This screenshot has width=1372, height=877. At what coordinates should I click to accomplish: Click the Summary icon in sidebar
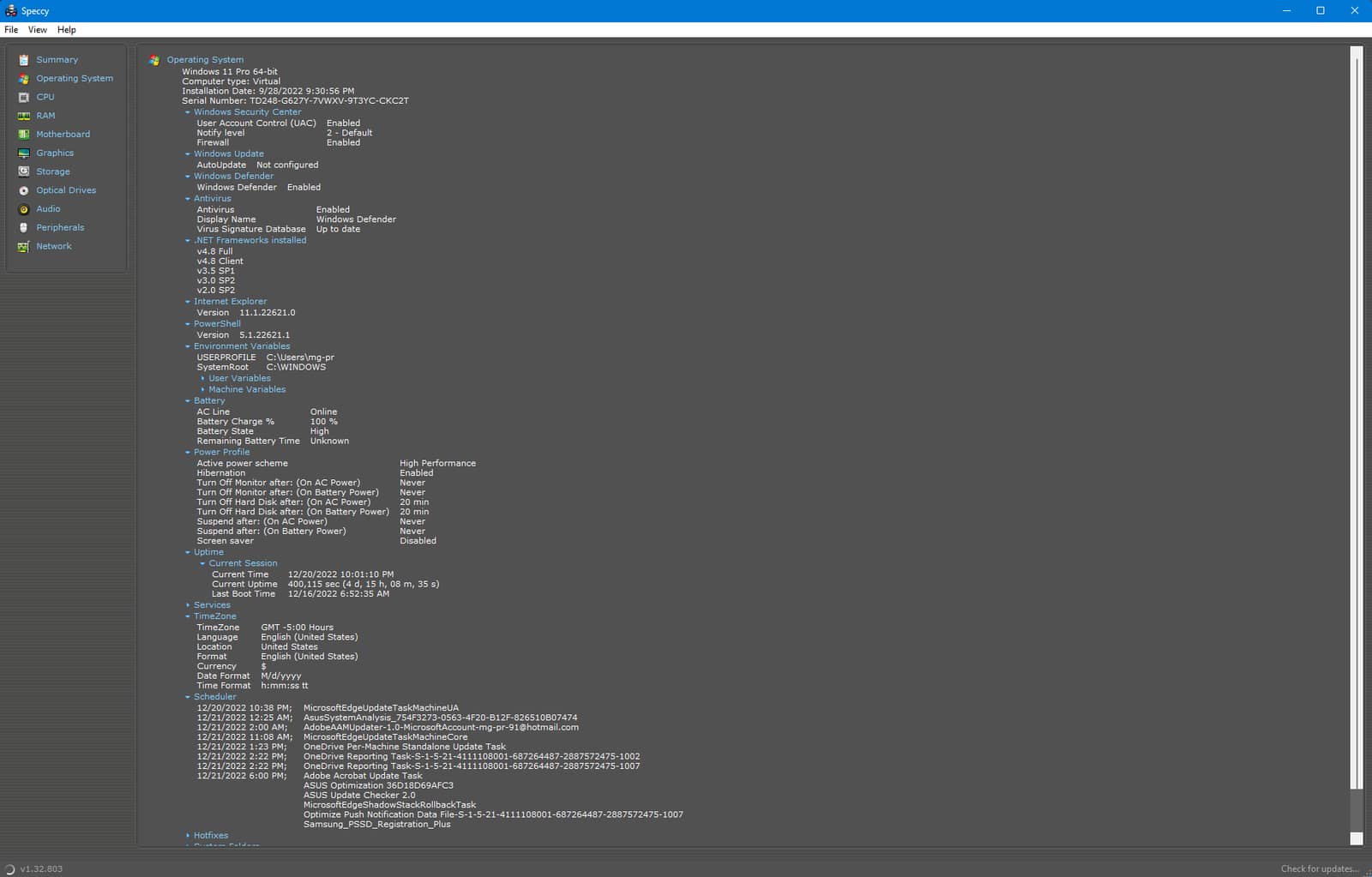pos(24,60)
